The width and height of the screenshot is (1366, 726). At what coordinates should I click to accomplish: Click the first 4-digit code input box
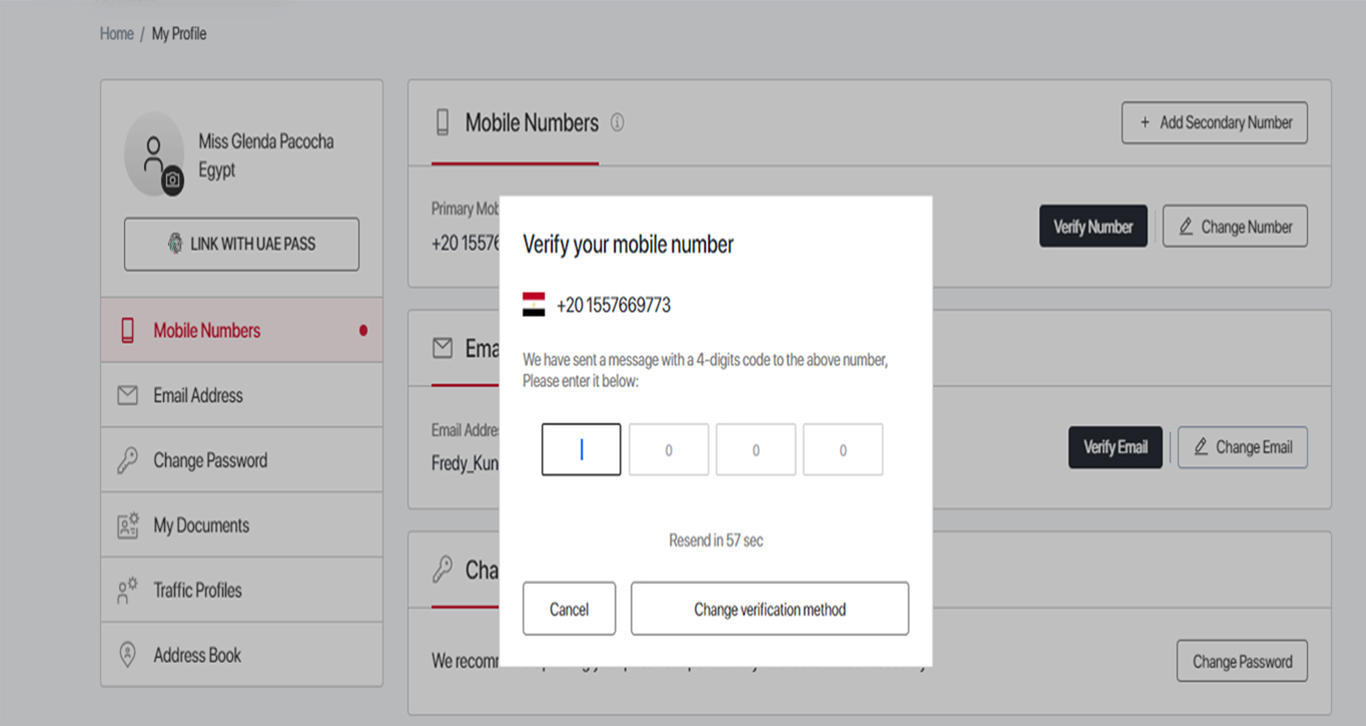[x=581, y=449]
